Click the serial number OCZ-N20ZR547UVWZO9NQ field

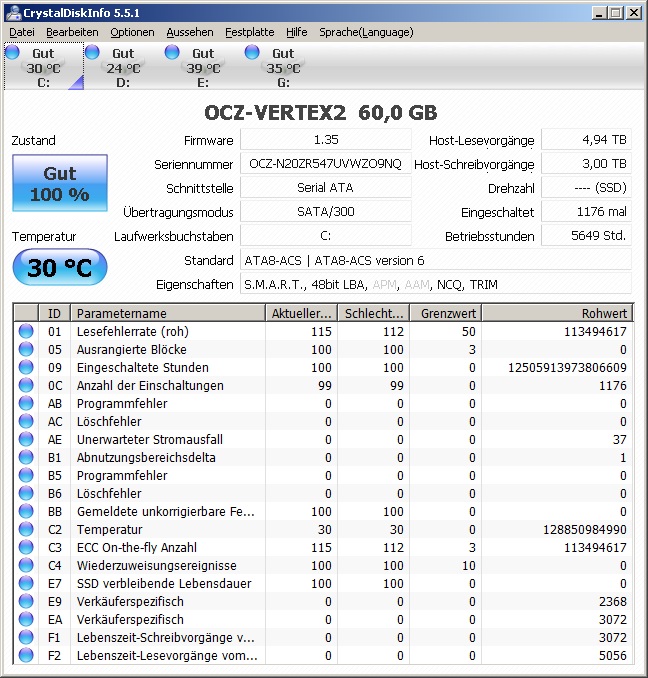pyautogui.click(x=326, y=164)
